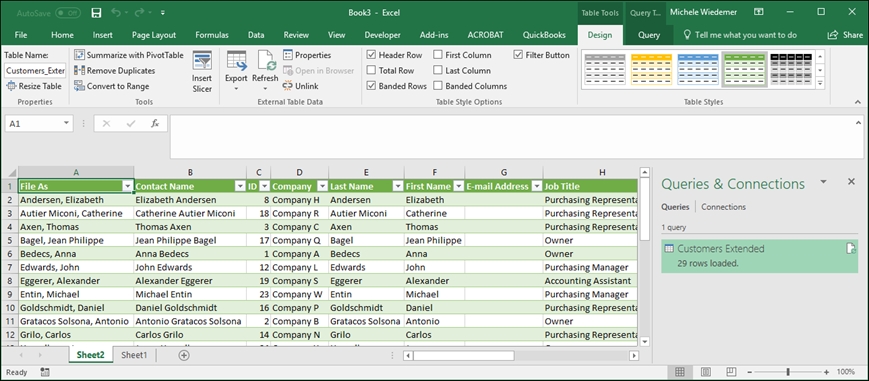The width and height of the screenshot is (869, 381).
Task: Enable the Total Row checkbox
Action: tap(371, 70)
